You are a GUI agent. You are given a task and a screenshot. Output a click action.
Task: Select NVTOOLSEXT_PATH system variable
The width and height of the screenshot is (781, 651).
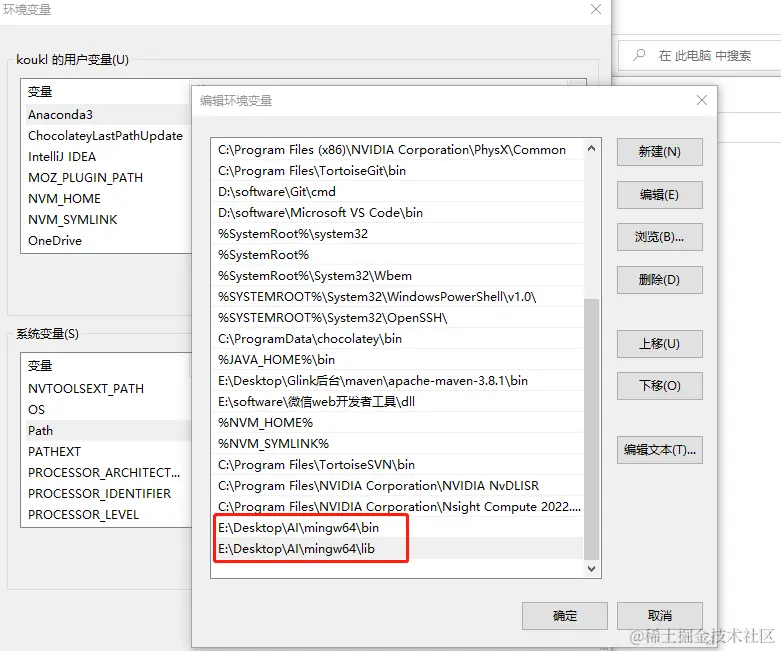click(107, 389)
